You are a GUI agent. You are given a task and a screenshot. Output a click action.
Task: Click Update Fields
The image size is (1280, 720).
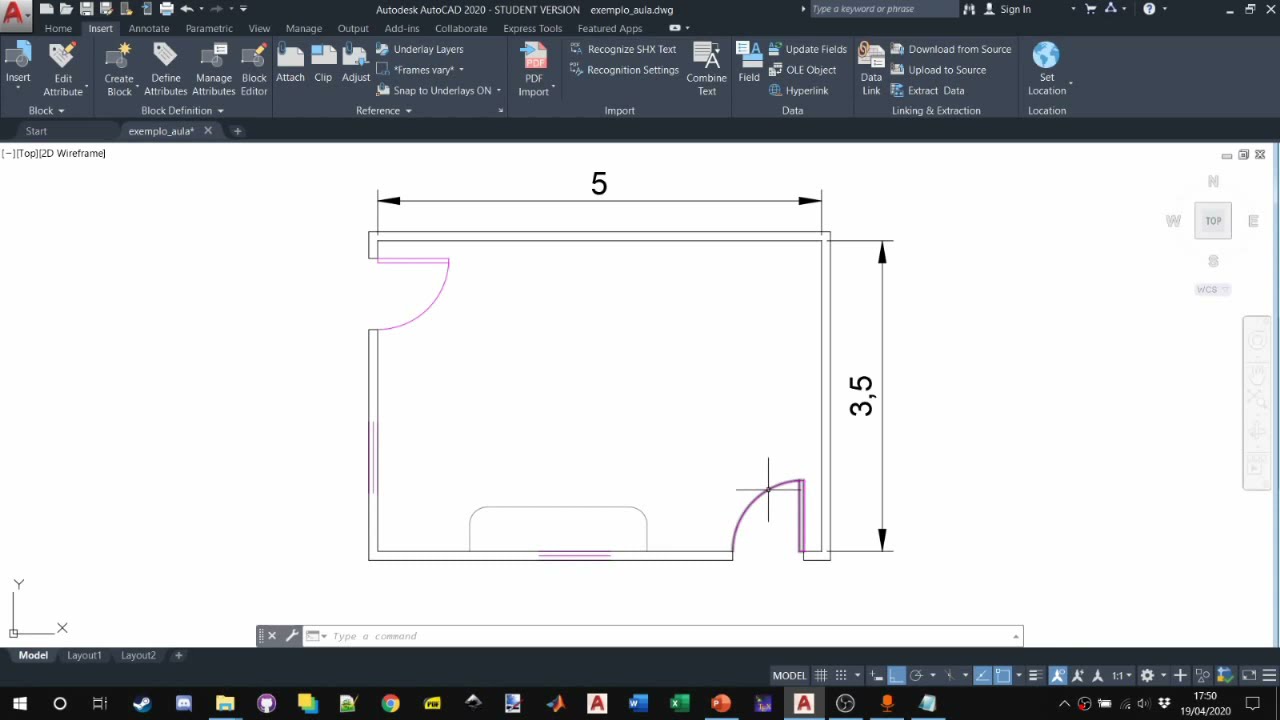807,49
